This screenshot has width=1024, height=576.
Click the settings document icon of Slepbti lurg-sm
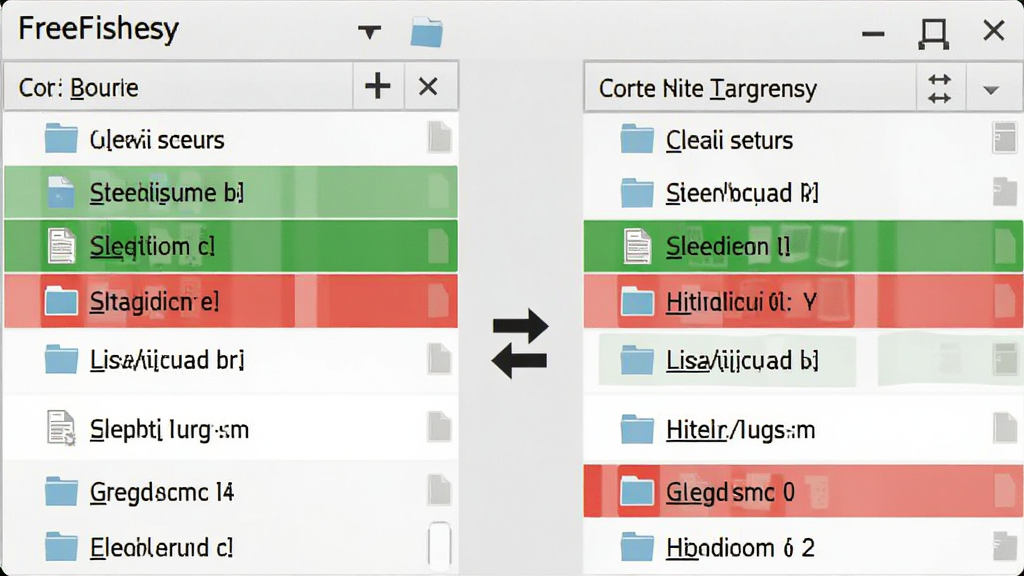click(61, 428)
